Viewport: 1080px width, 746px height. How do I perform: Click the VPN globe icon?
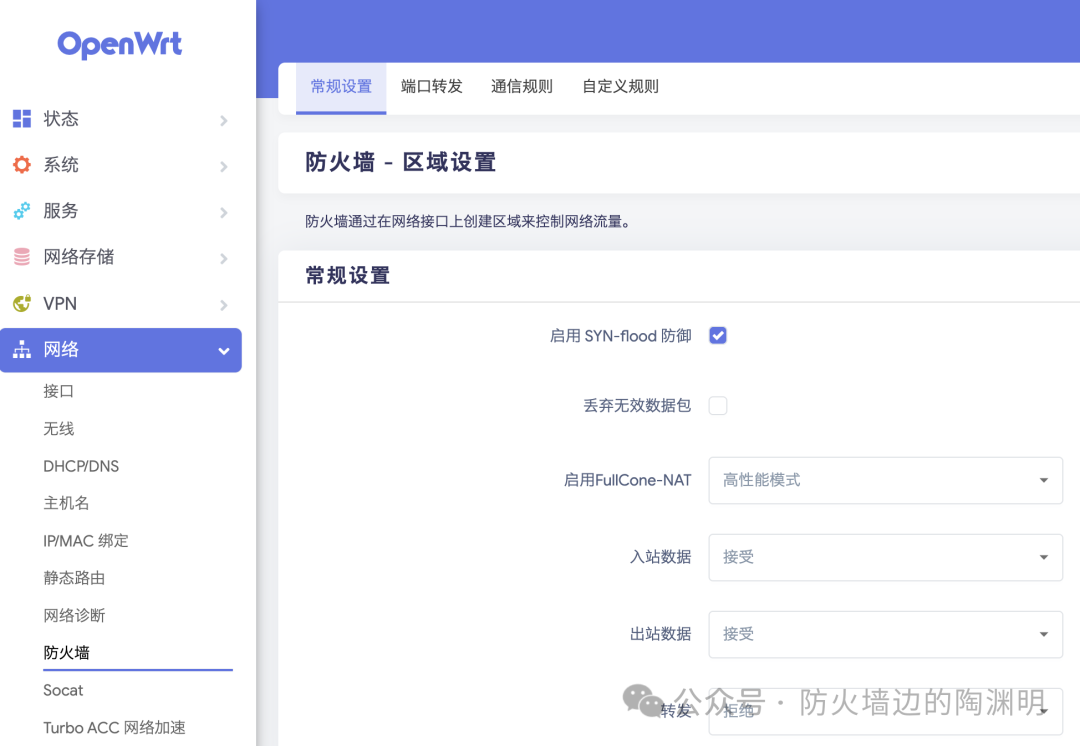pyautogui.click(x=22, y=303)
